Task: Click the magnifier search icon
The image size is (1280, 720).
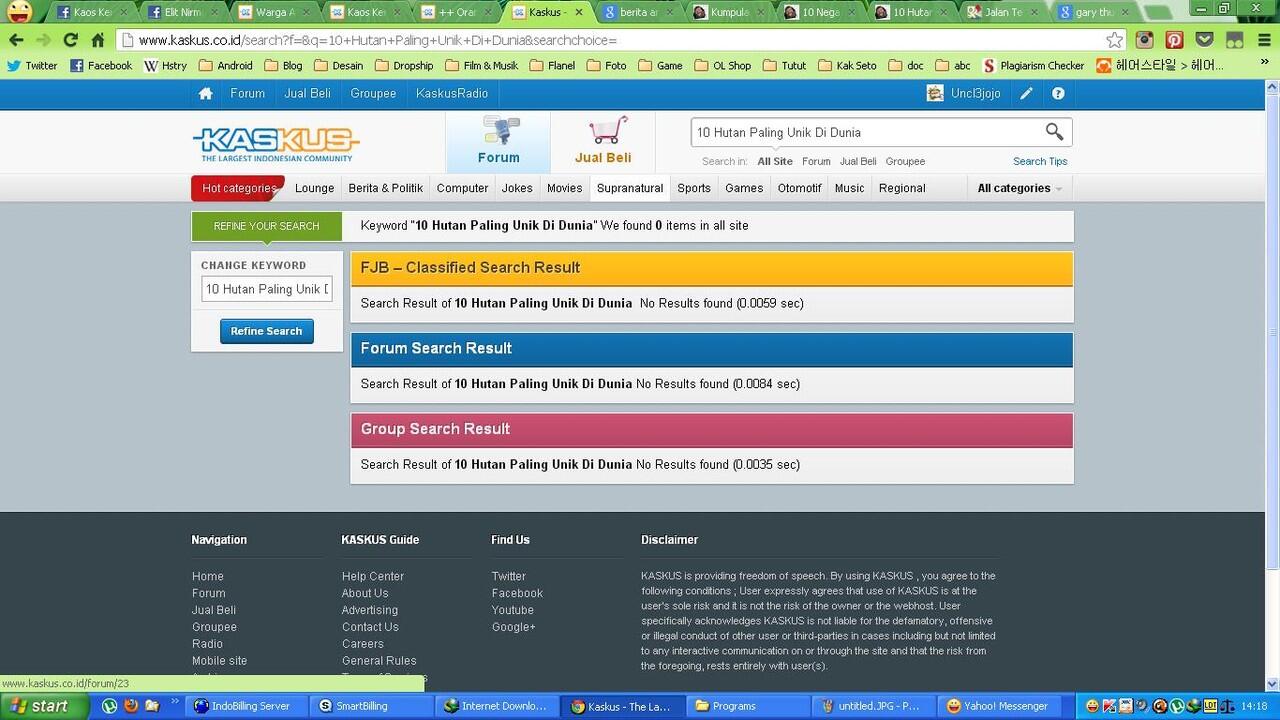Action: tap(1054, 132)
